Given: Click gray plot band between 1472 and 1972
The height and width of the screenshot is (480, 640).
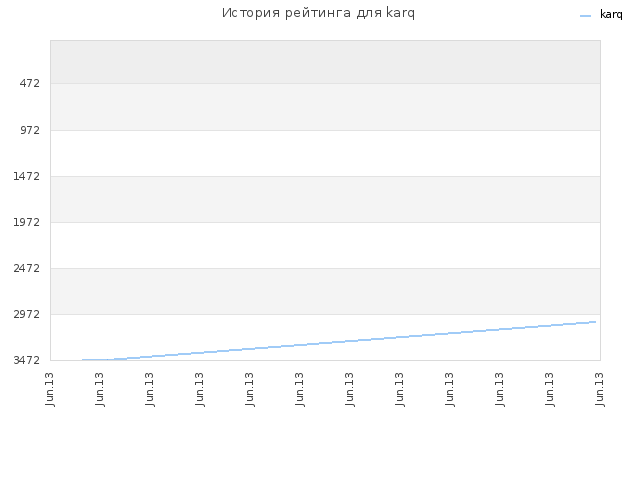Looking at the screenshot, I should 325,200.
